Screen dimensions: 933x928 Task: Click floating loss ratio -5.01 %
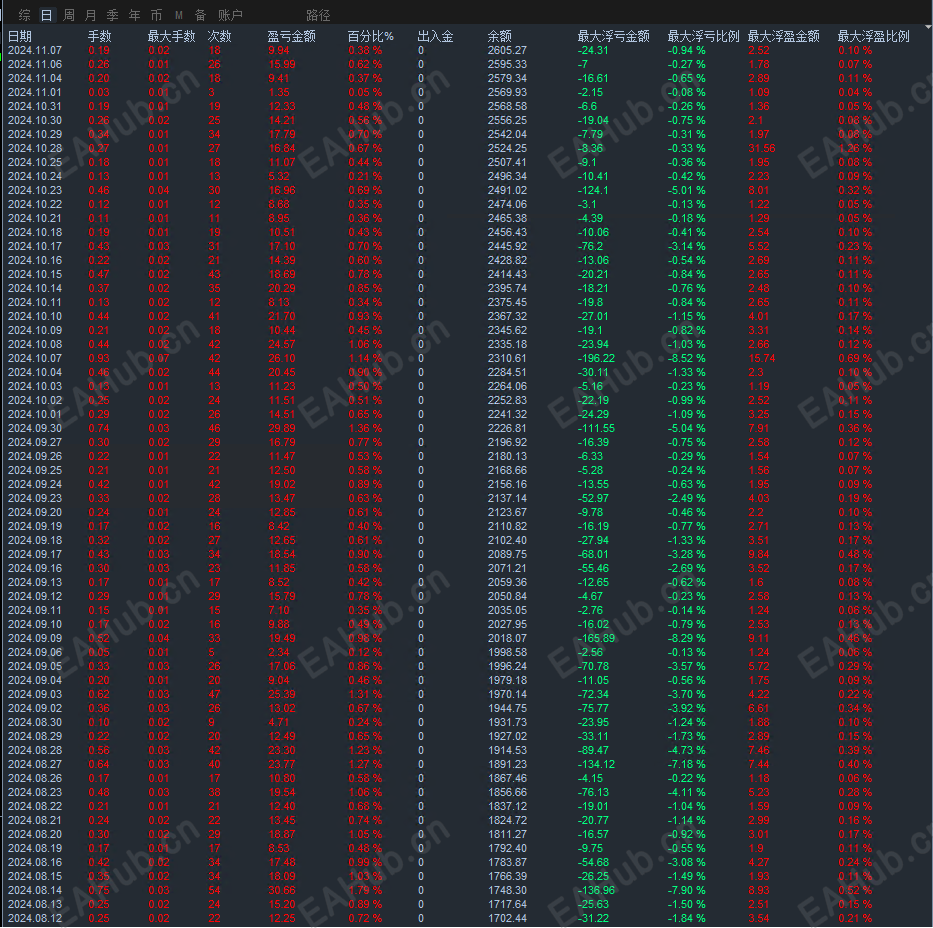(686, 190)
